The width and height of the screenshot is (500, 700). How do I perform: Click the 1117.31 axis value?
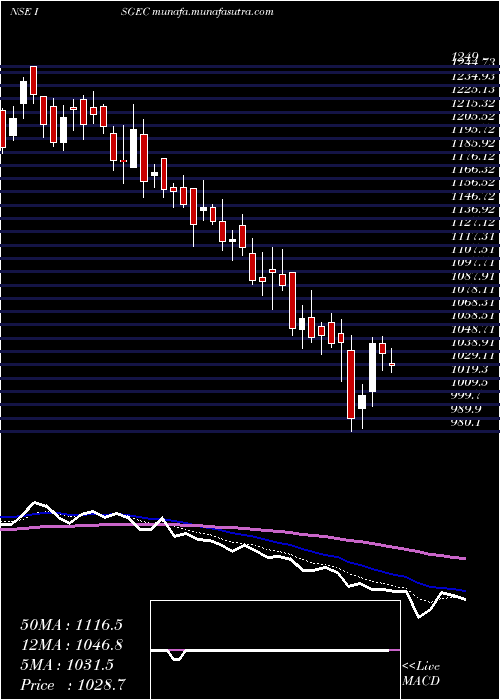click(x=473, y=236)
